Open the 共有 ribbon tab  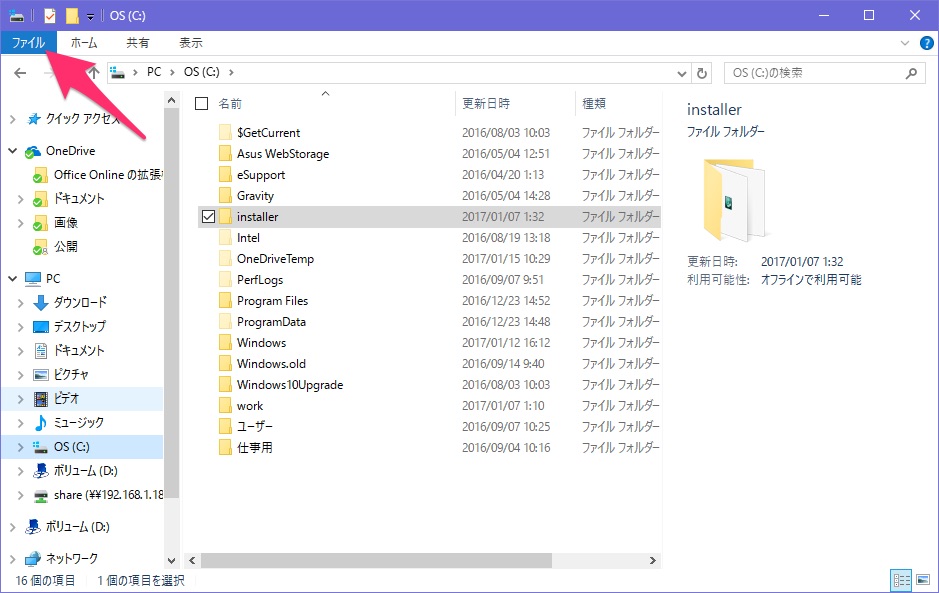(138, 43)
